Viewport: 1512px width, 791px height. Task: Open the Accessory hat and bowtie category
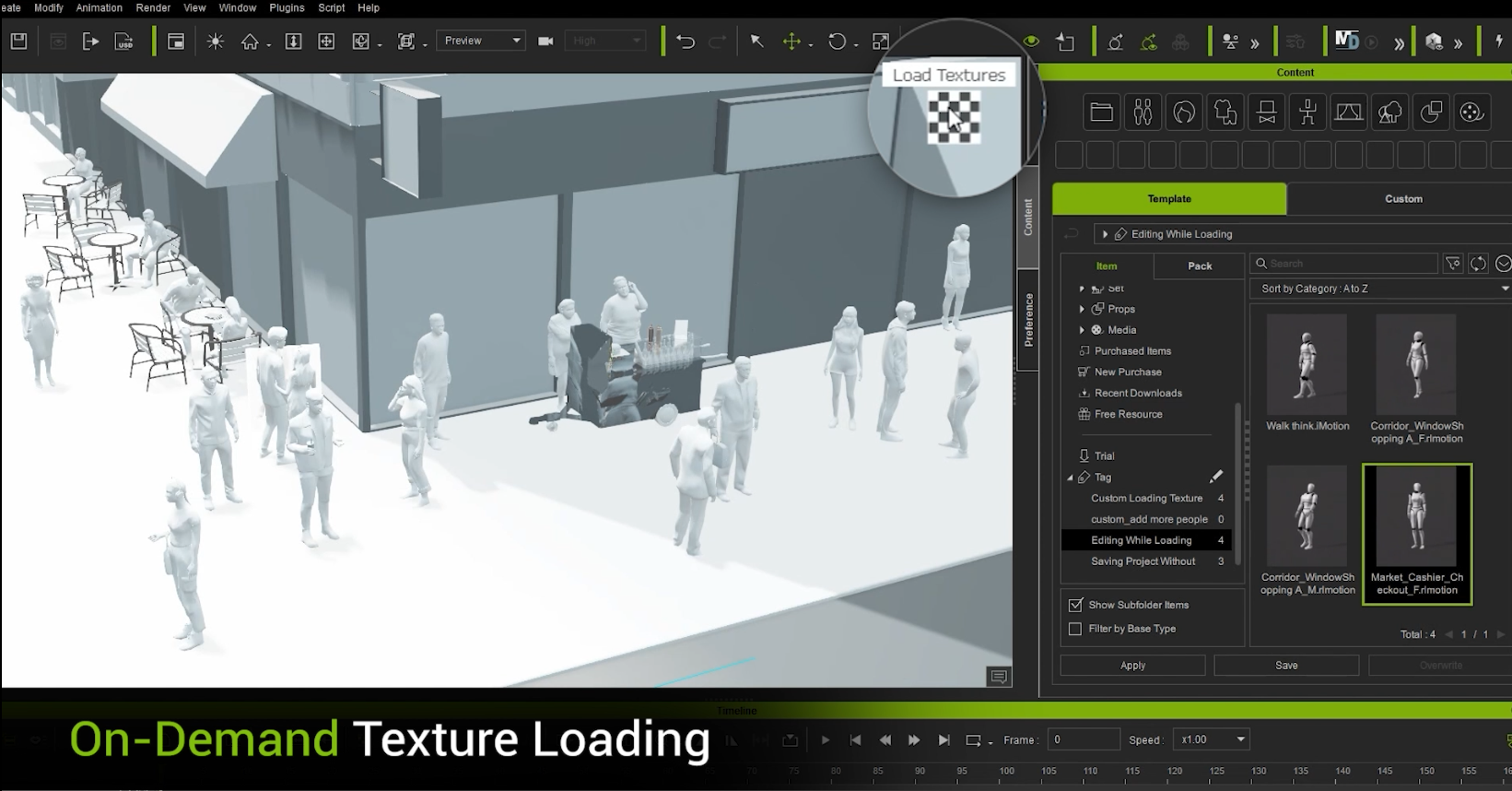click(x=1267, y=112)
